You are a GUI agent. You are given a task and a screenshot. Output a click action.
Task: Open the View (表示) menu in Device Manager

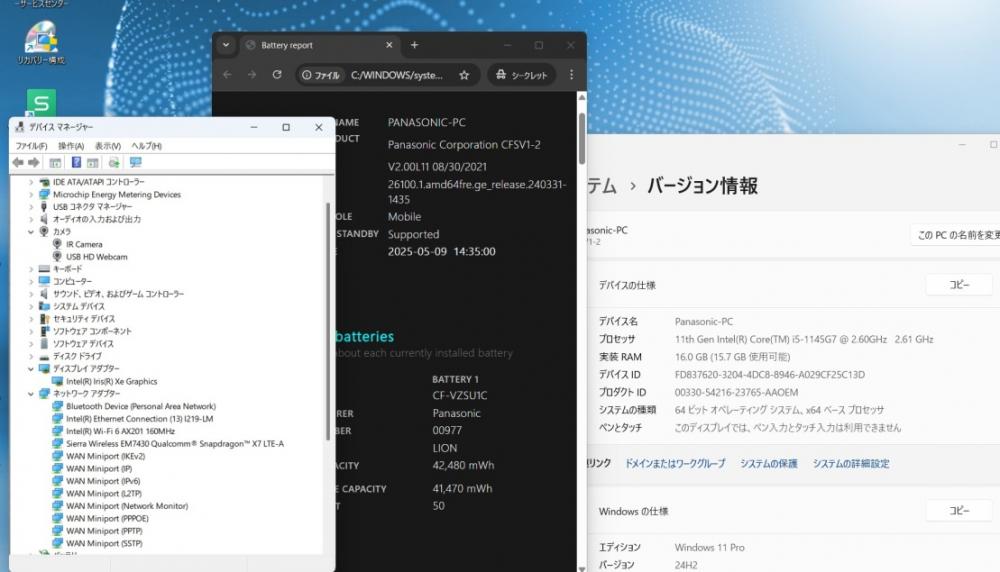coord(108,146)
